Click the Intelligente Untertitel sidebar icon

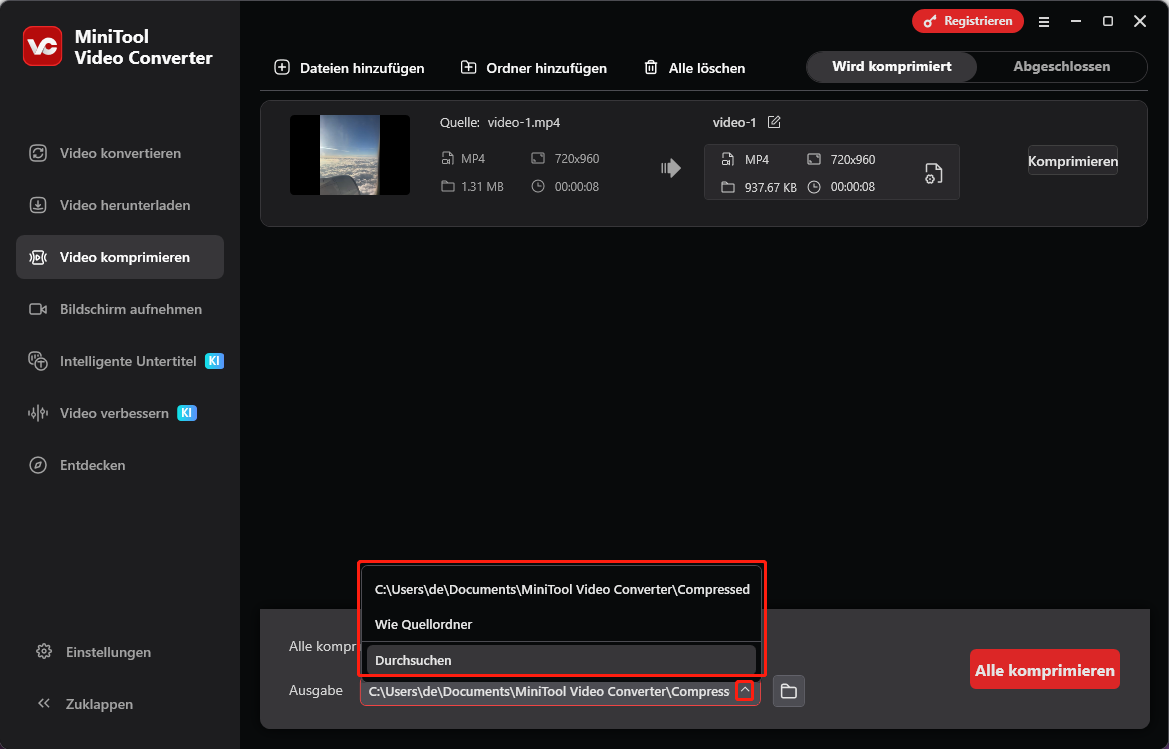point(38,361)
